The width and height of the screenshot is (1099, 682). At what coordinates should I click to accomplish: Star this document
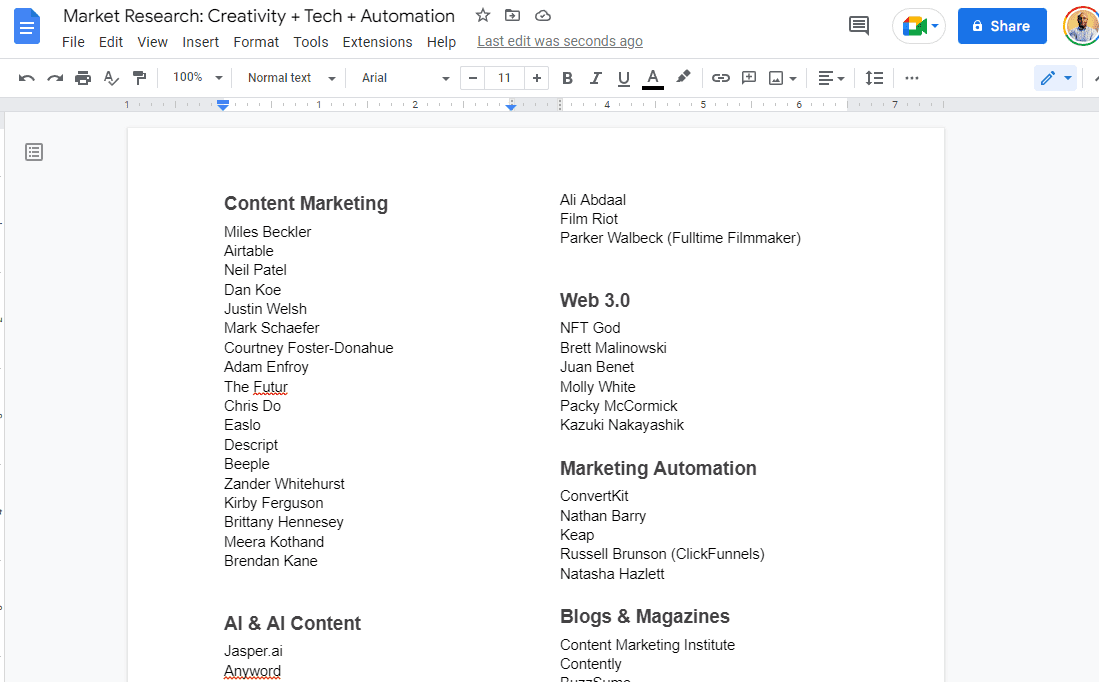pyautogui.click(x=483, y=15)
